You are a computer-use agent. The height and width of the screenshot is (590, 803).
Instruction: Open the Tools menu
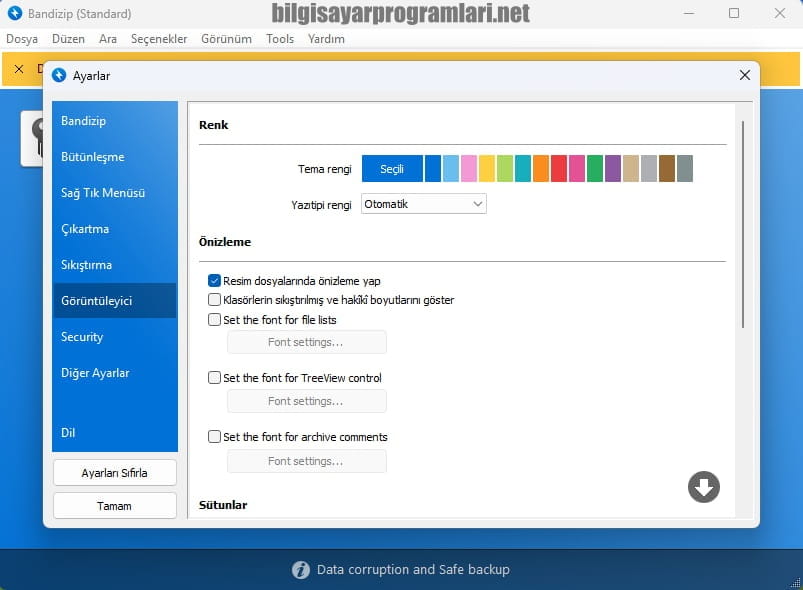pyautogui.click(x=280, y=39)
